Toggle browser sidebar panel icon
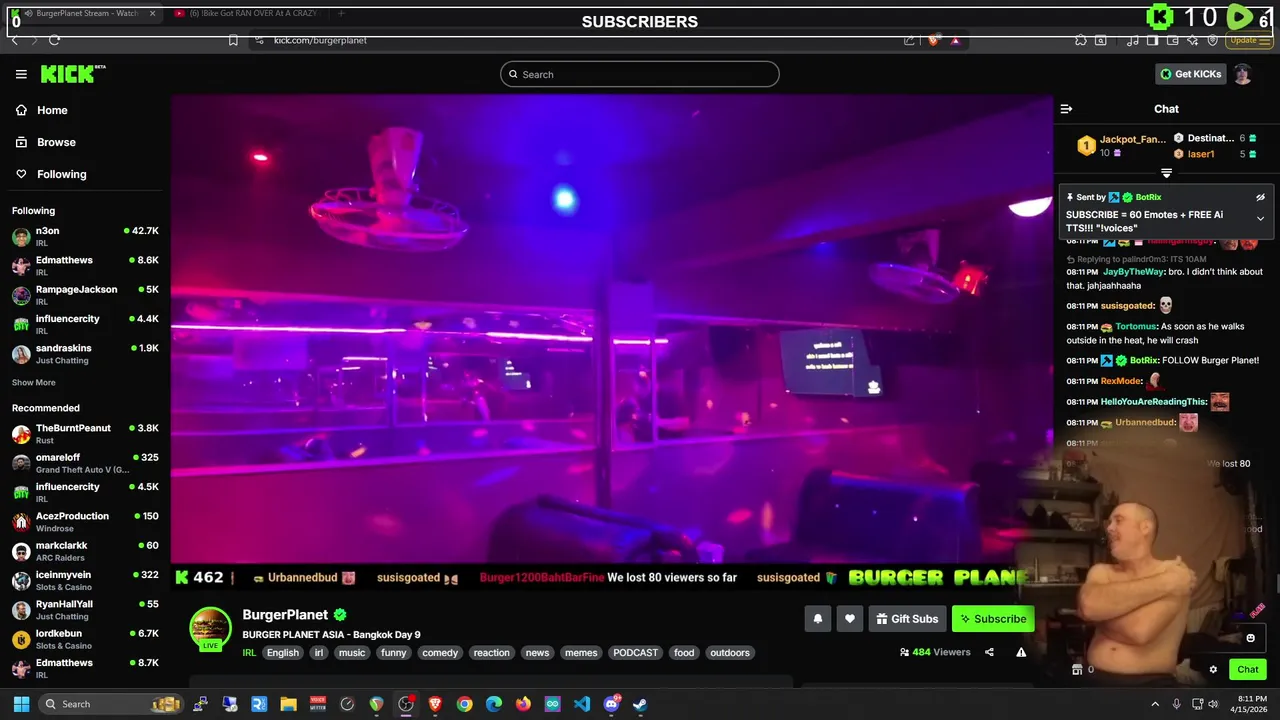 click(x=1152, y=40)
